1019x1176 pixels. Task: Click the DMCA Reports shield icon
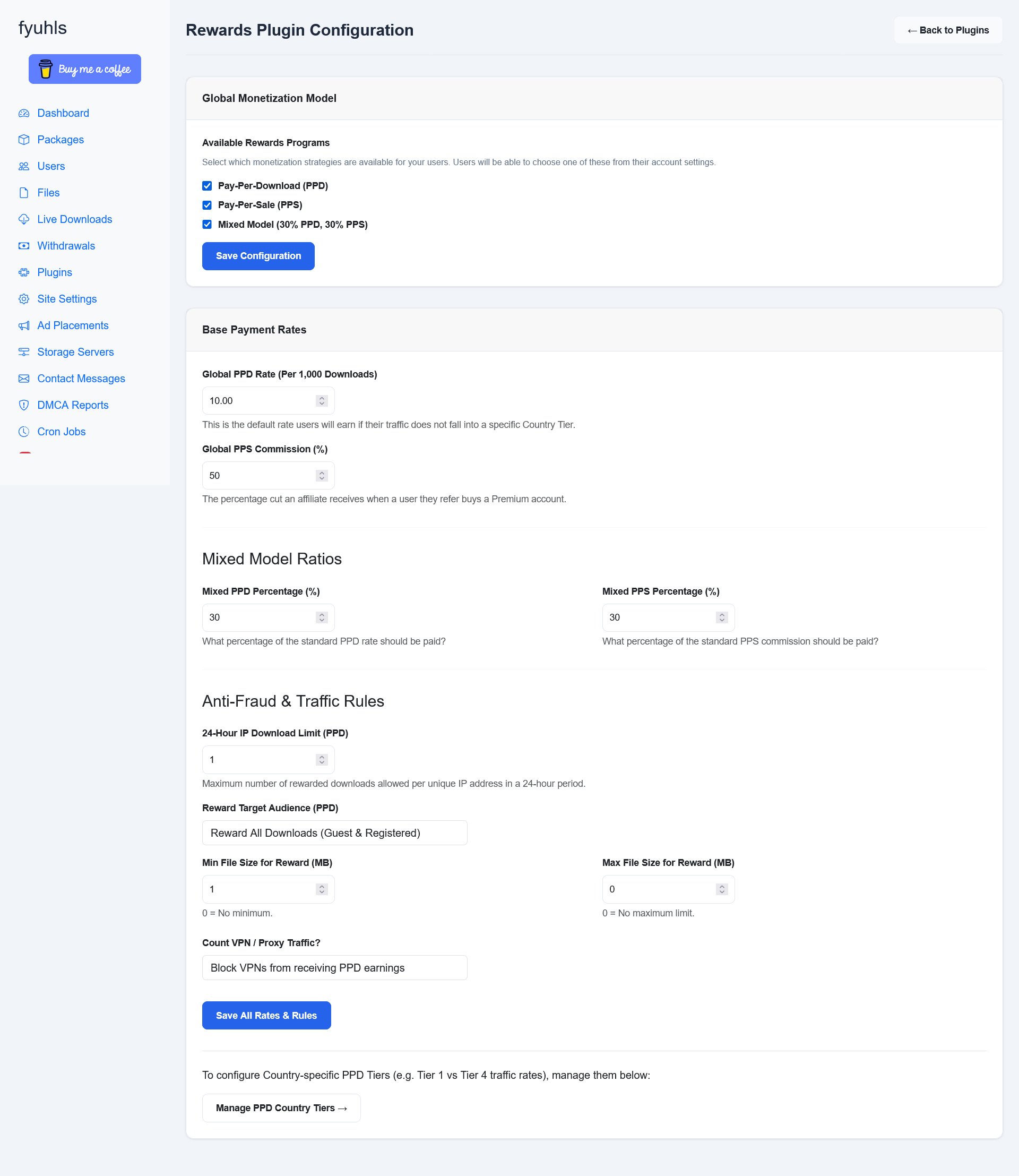coord(24,405)
